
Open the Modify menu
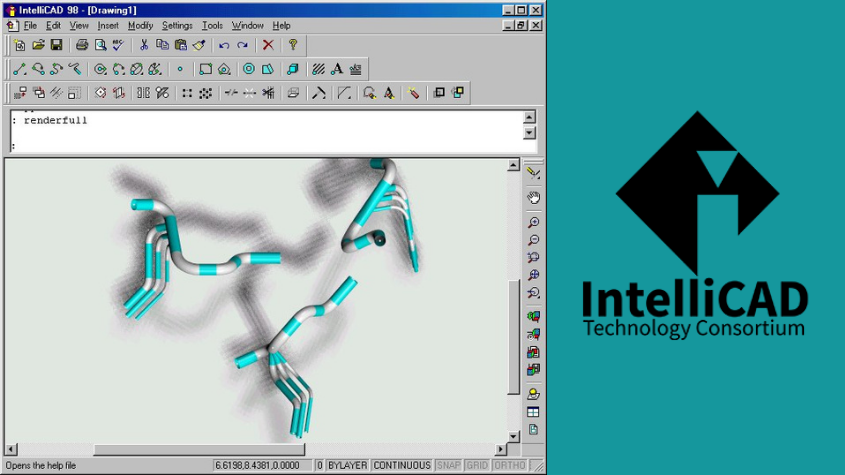(140, 25)
